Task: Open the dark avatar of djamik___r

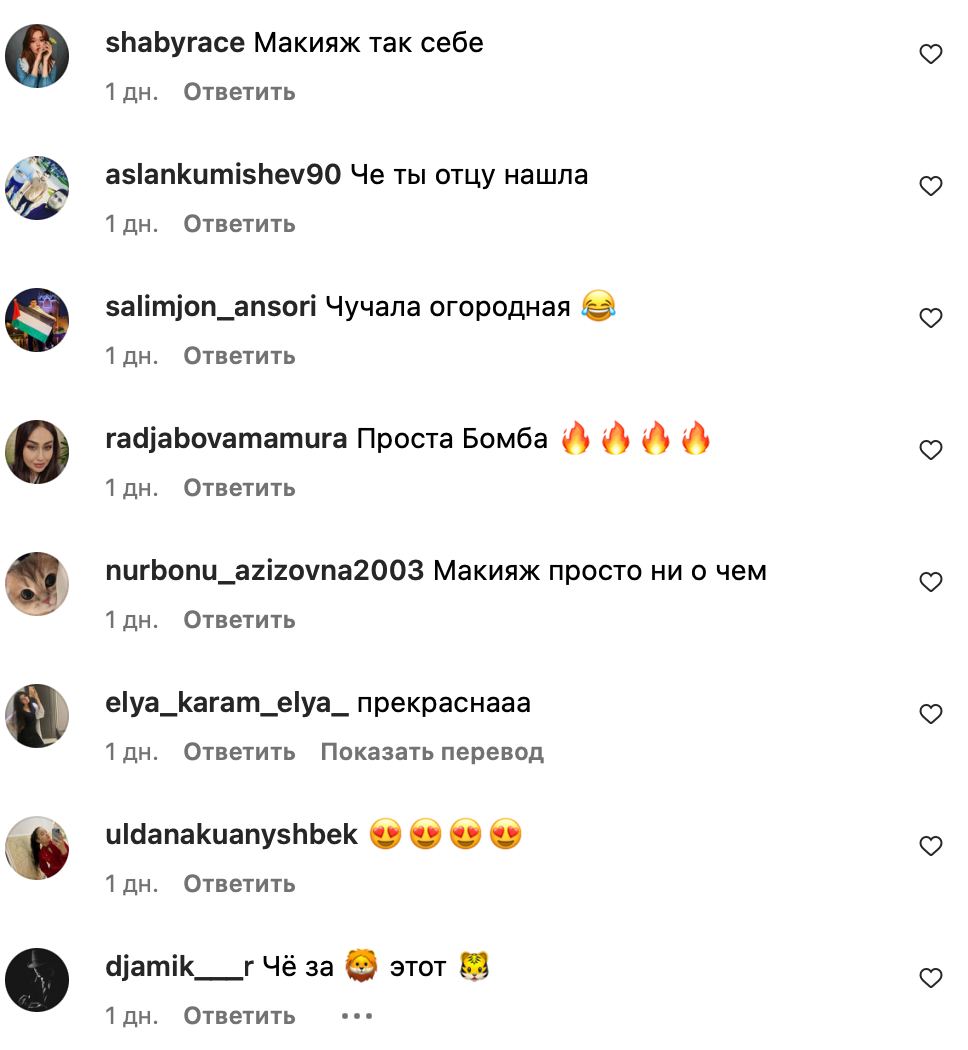Action: coord(37,979)
